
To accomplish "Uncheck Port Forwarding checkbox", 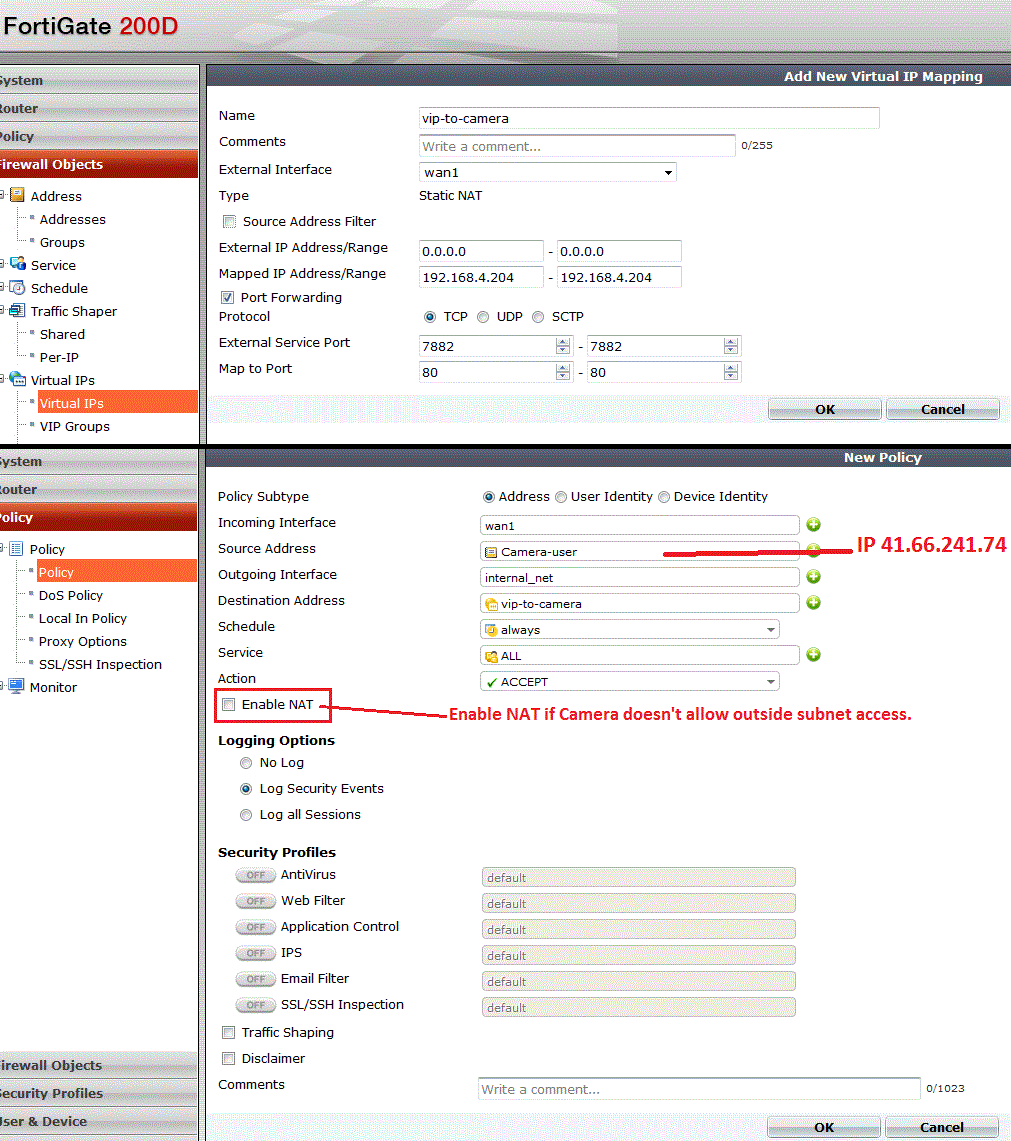I will coord(228,298).
